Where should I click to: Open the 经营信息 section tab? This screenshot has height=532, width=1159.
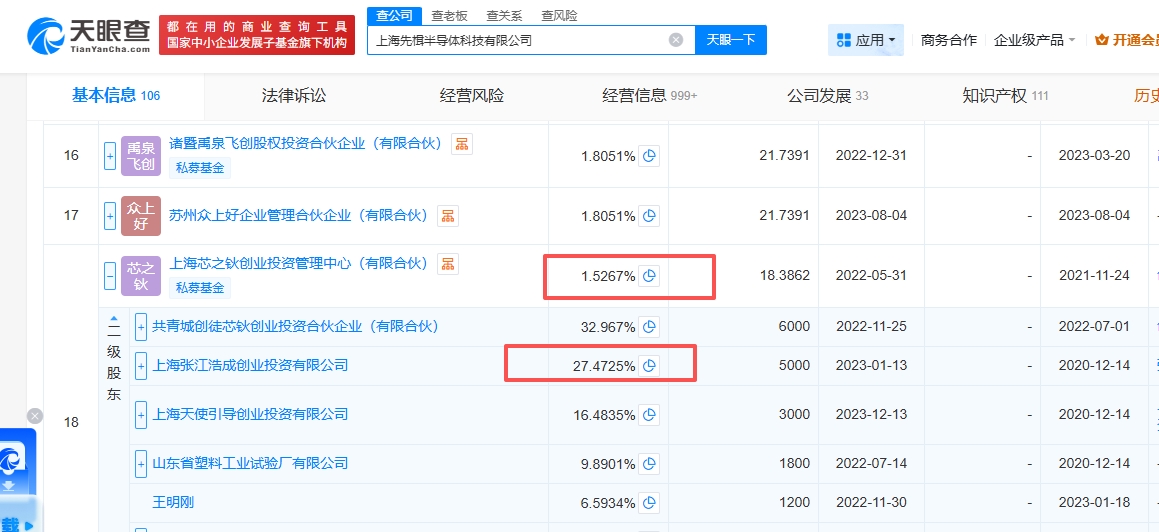click(649, 95)
